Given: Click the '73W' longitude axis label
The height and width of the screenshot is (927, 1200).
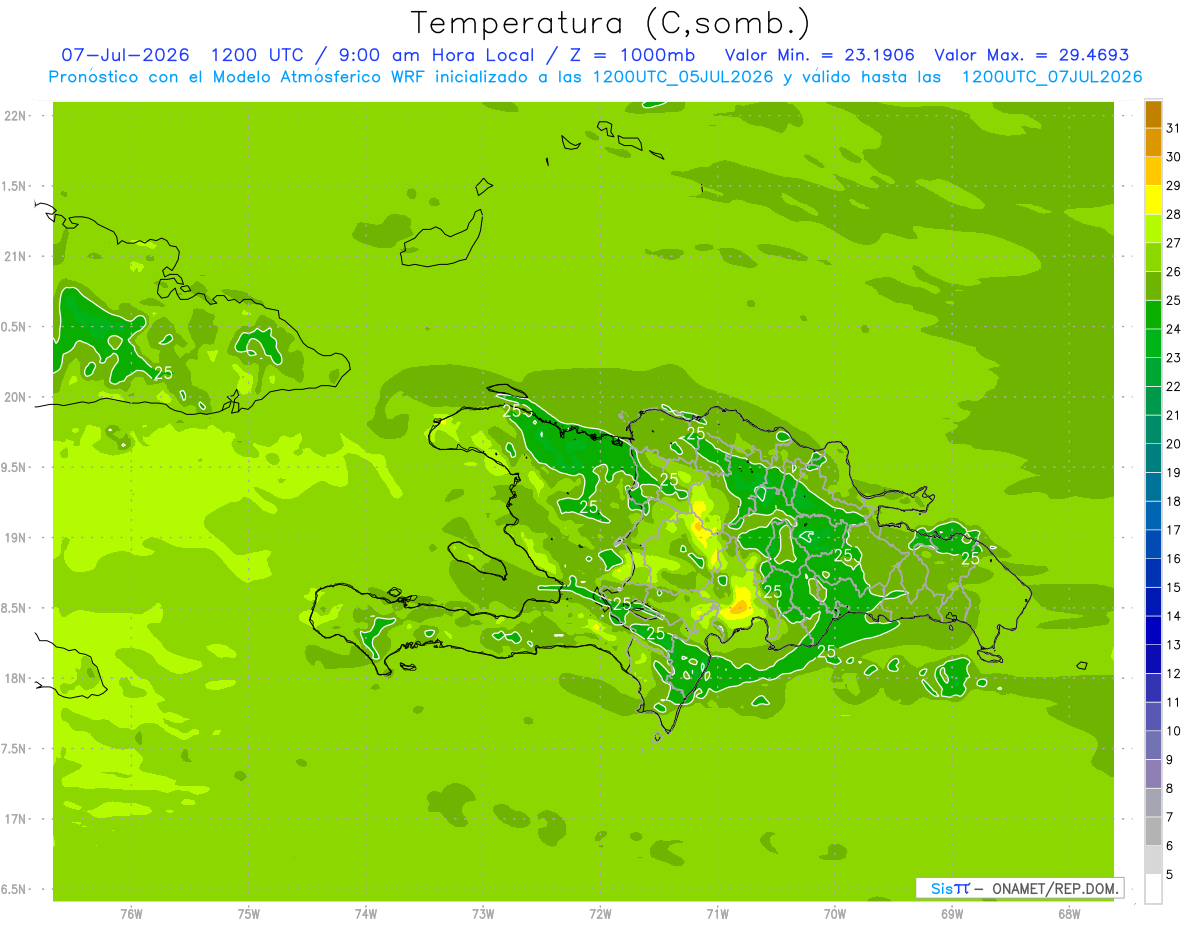Looking at the screenshot, I should (x=483, y=914).
